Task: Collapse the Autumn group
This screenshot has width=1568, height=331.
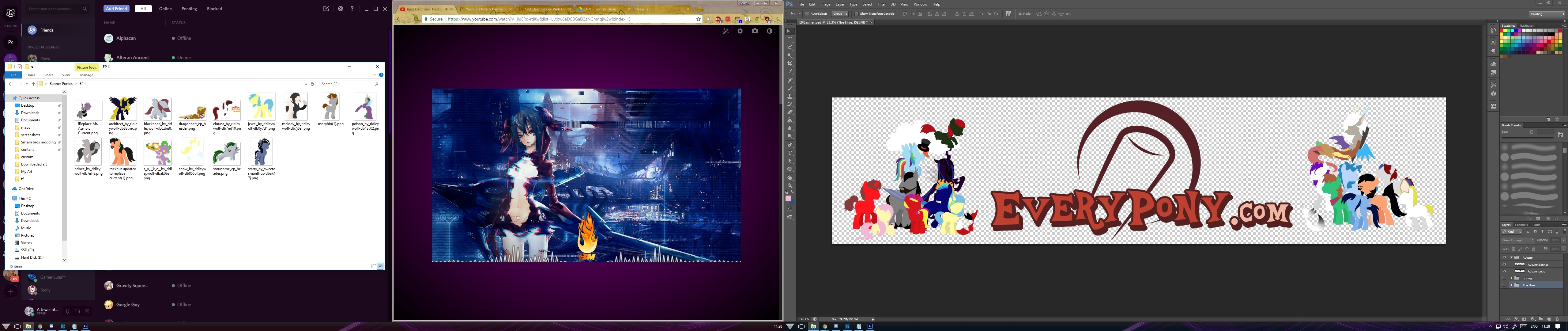Action: 1511,257
